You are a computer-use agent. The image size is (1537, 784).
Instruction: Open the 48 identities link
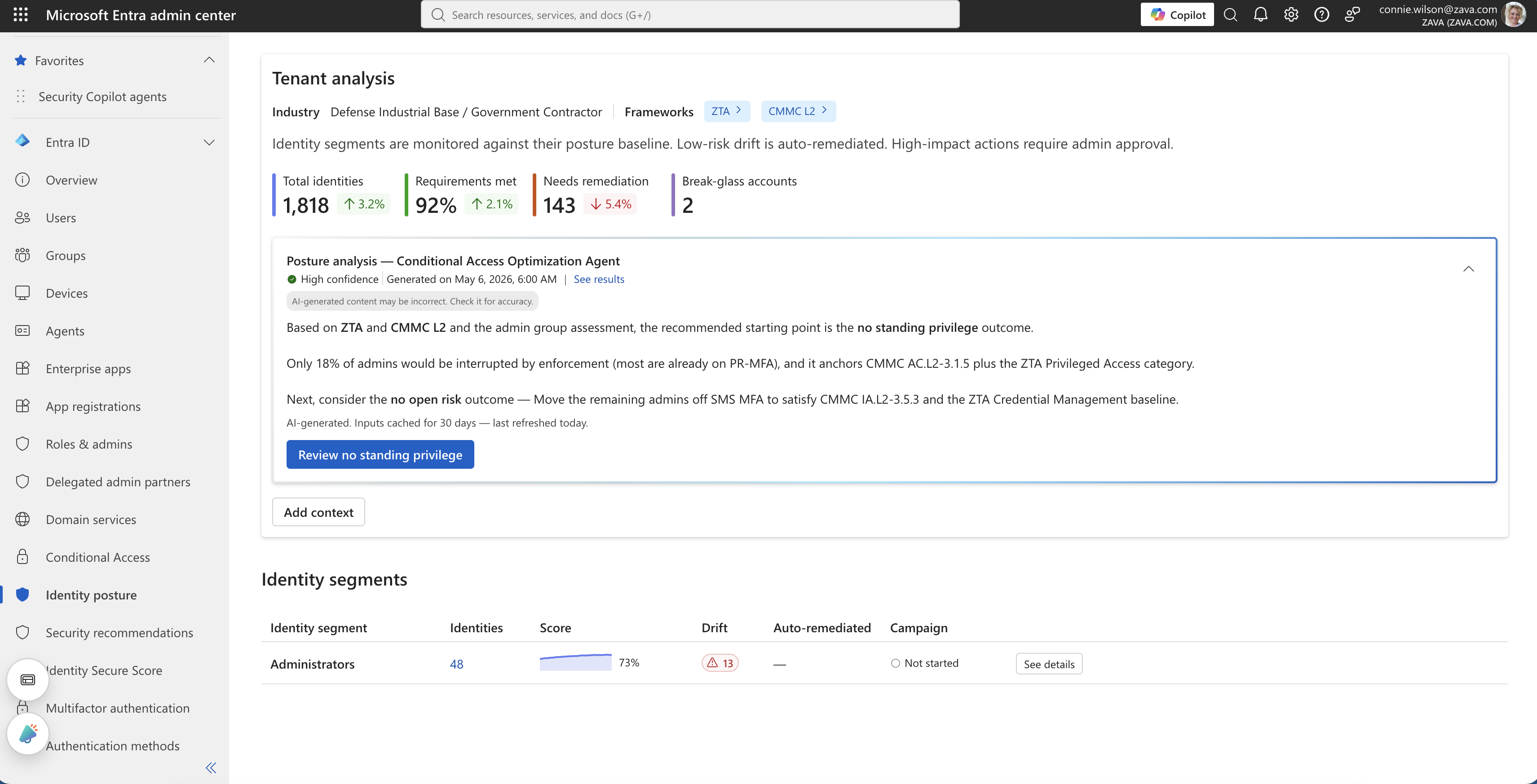(456, 664)
